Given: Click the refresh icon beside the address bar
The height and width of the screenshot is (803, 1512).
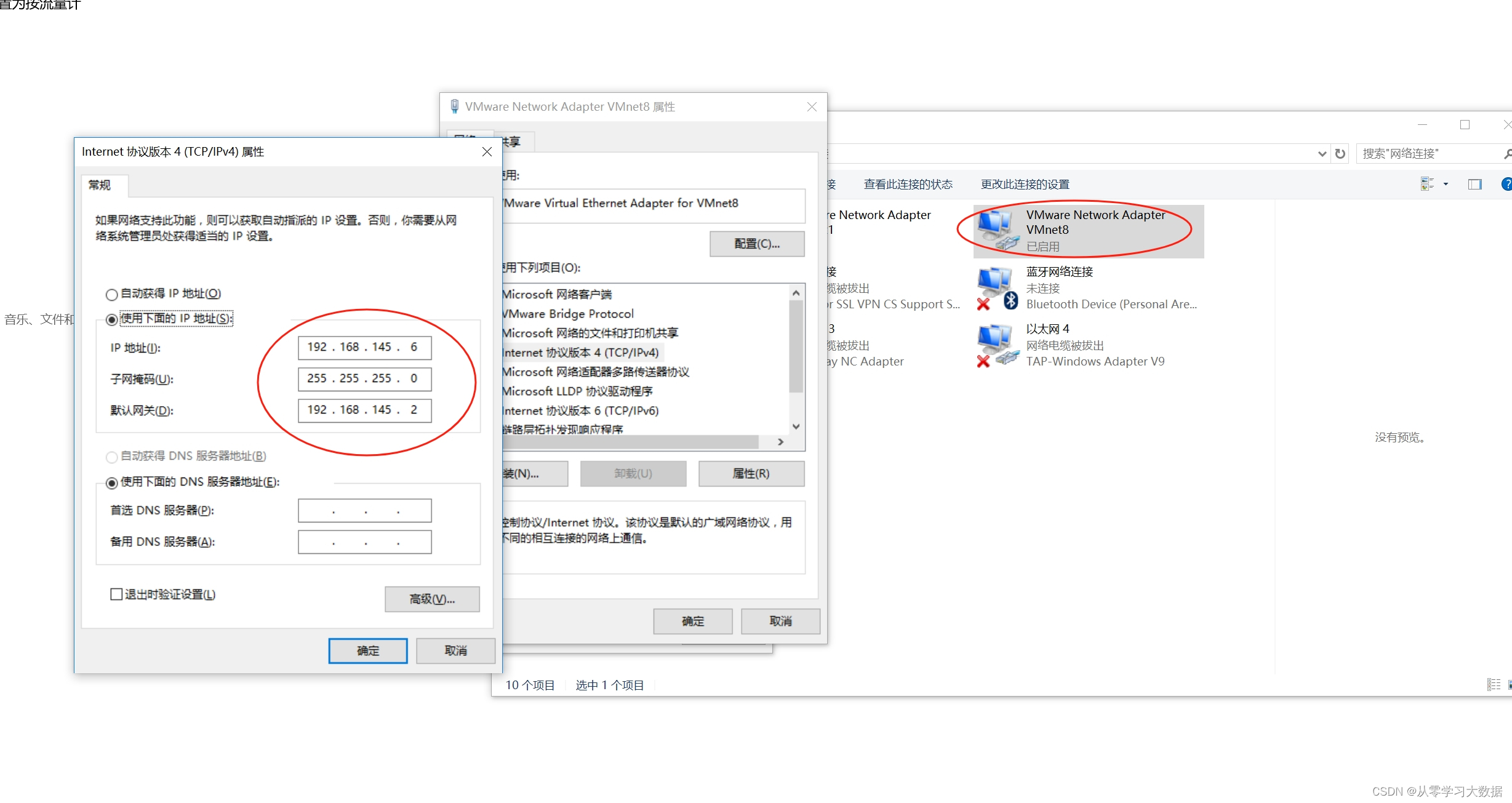Looking at the screenshot, I should pos(1340,154).
